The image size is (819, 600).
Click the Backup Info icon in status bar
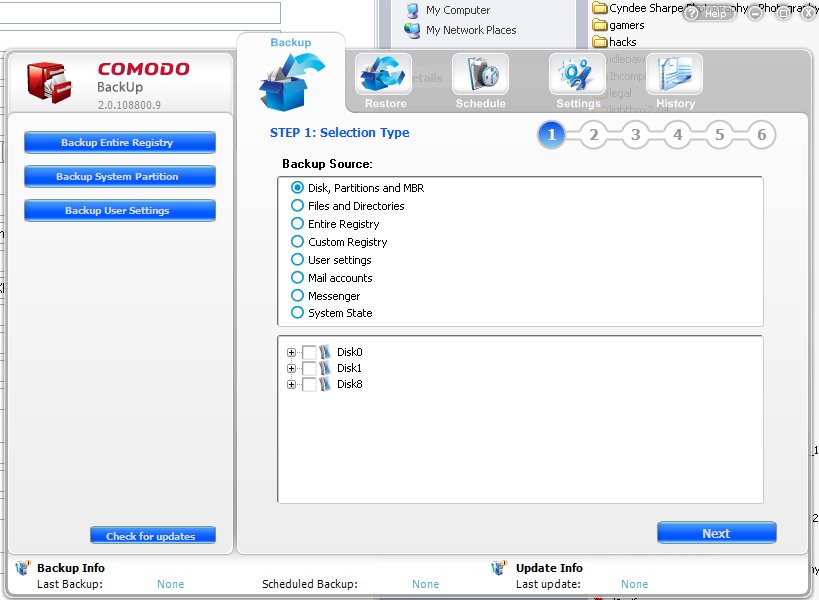[x=21, y=568]
